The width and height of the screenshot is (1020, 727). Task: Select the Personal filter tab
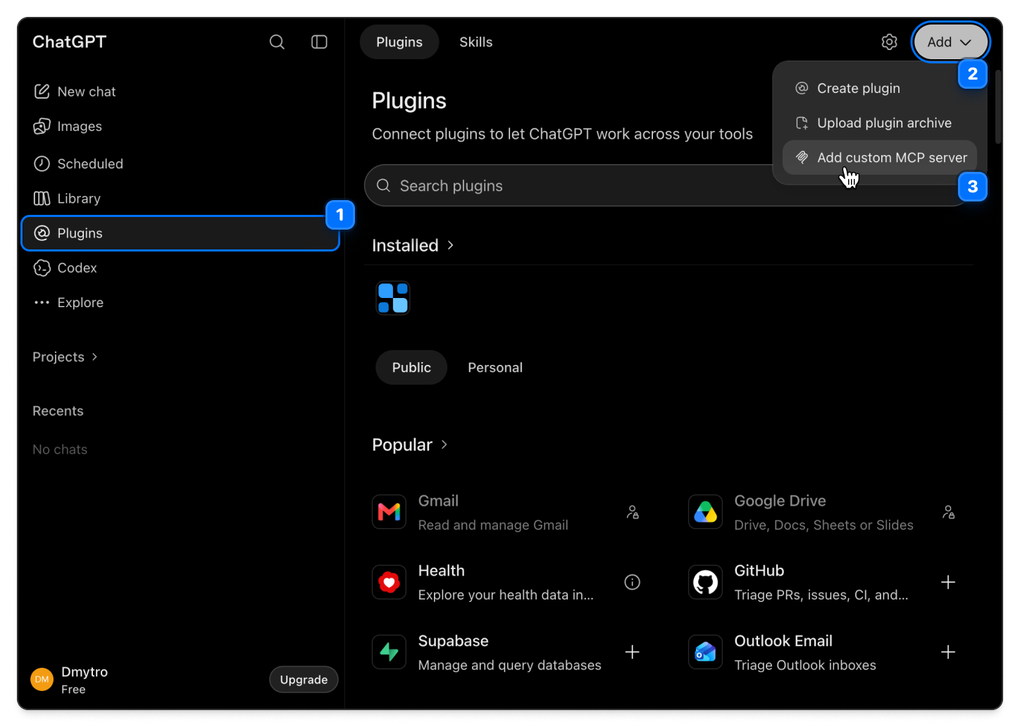pyautogui.click(x=495, y=367)
